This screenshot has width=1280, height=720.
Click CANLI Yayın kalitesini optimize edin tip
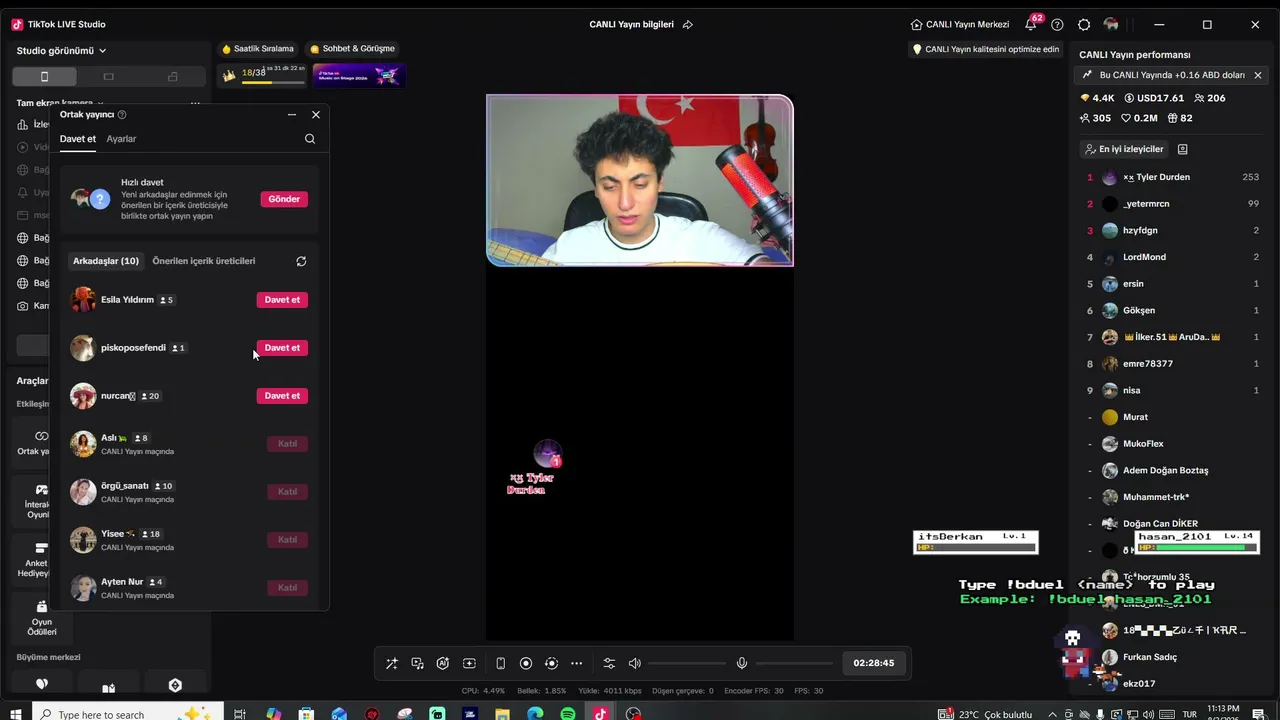click(x=986, y=49)
